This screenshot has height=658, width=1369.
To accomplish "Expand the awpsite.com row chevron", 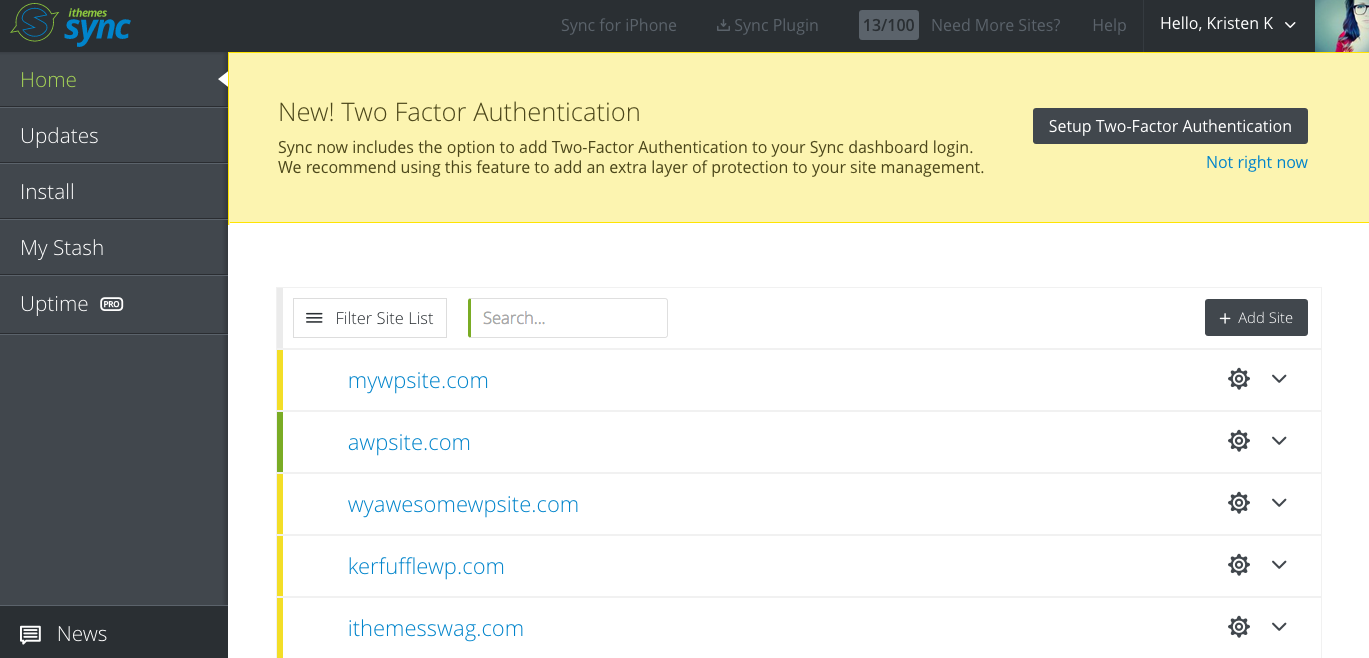I will click(1279, 441).
